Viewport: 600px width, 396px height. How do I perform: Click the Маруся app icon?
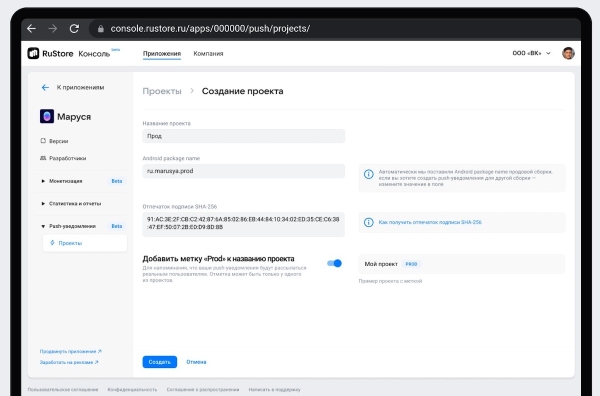click(x=47, y=116)
